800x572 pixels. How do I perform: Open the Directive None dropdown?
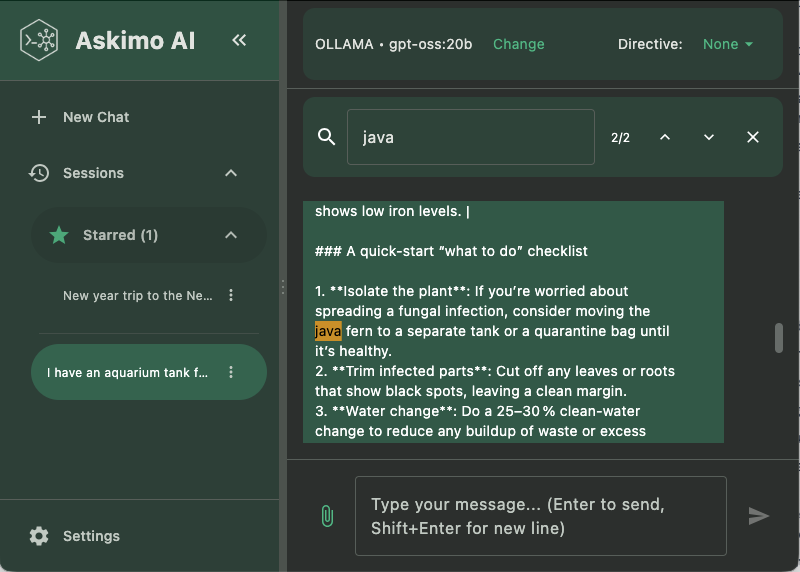point(728,44)
